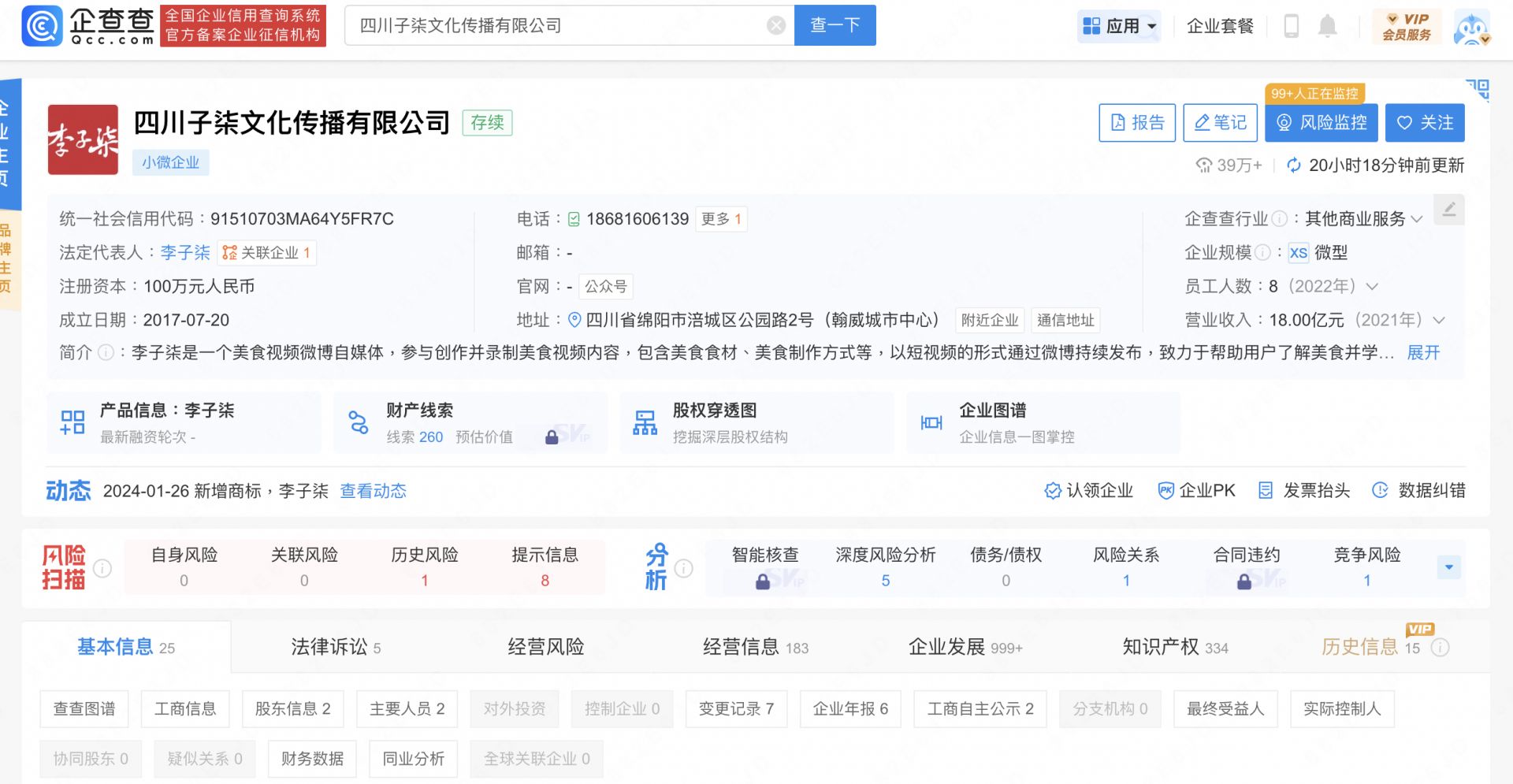The height and width of the screenshot is (784, 1513).
Task: Show more phone numbers 更多 1
Action: click(x=721, y=219)
